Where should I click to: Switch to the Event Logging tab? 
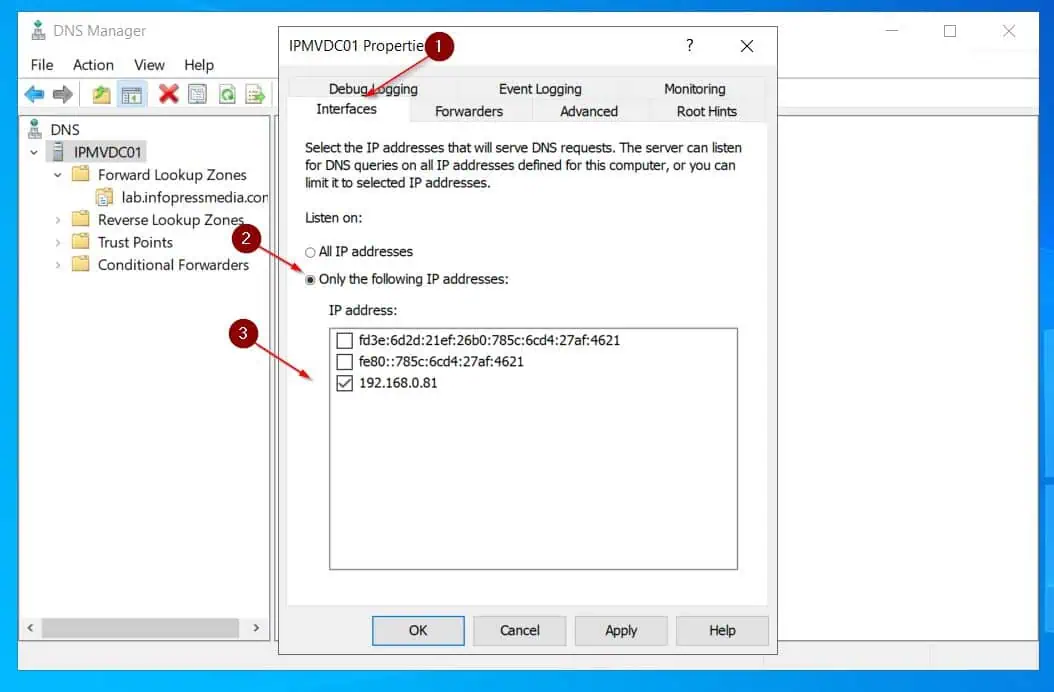pos(540,89)
